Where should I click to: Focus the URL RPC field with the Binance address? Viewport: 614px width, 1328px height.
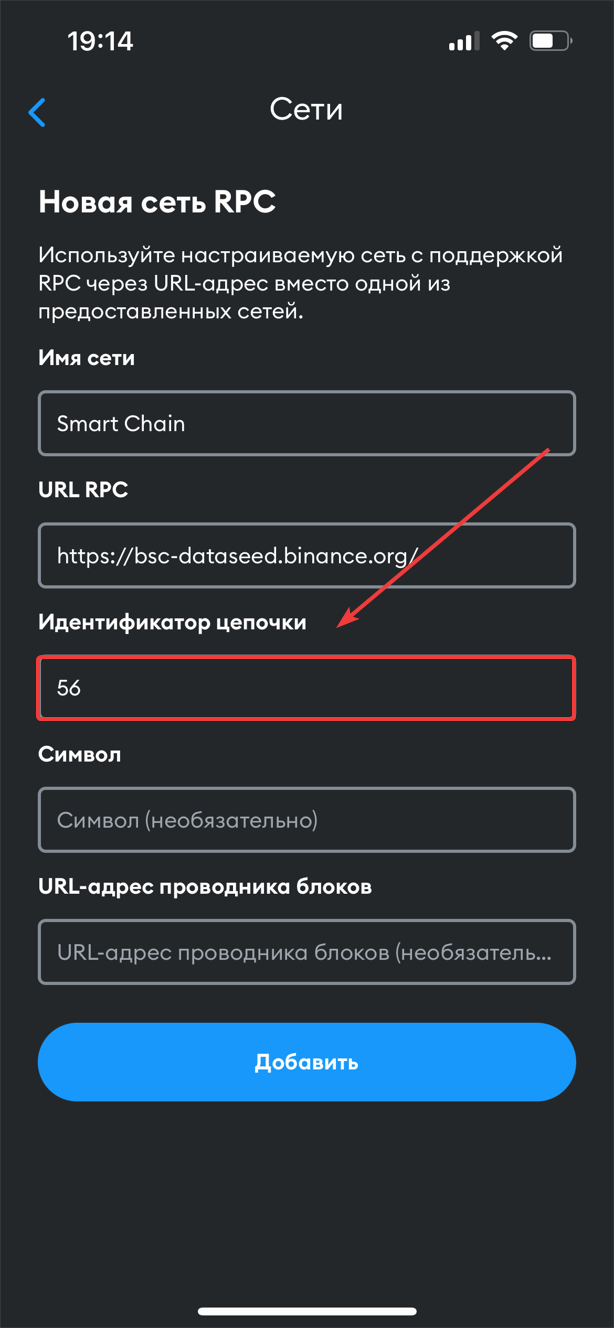(x=306, y=555)
